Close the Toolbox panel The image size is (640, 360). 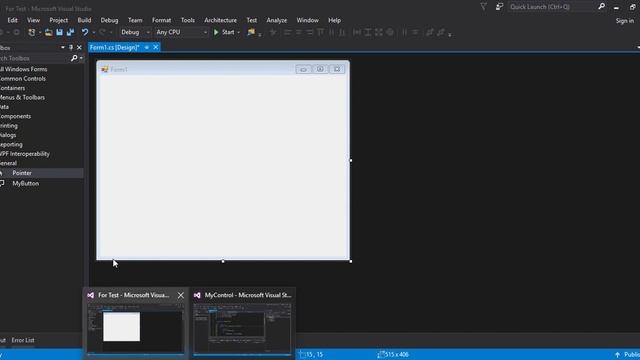coord(79,47)
